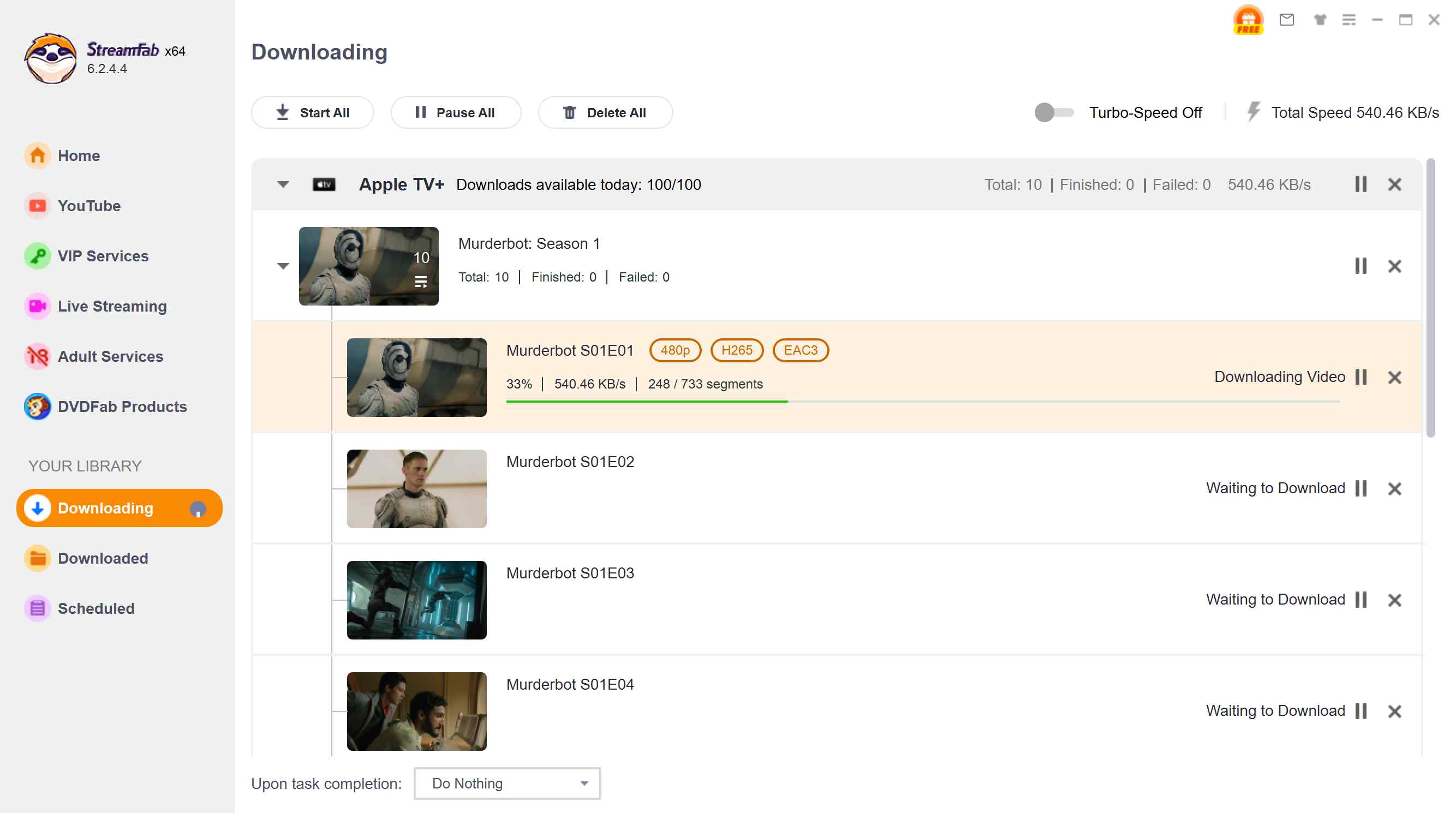
Task: Open the mail message icon
Action: coord(1287,20)
